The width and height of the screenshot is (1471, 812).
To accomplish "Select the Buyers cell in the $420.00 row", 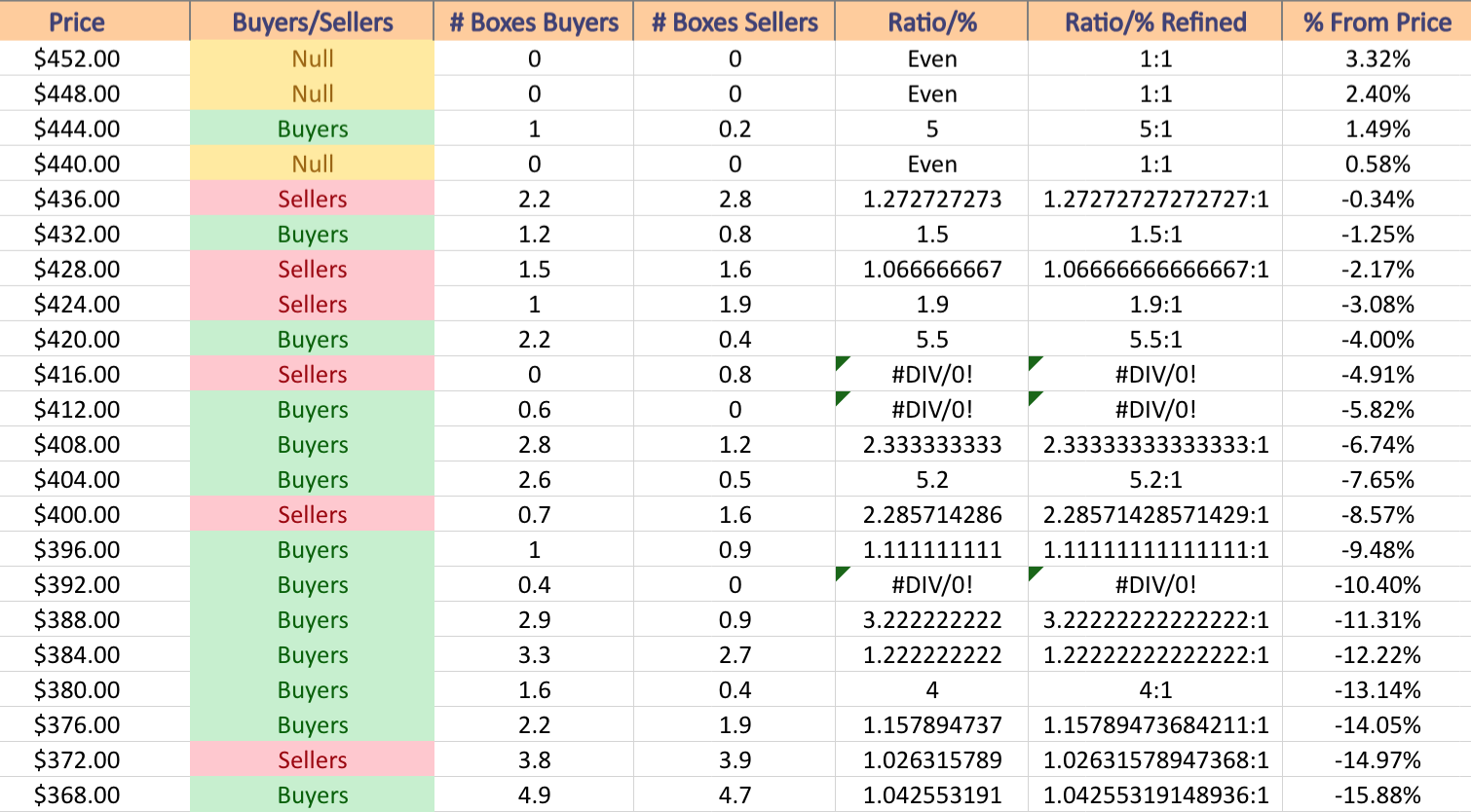I will 312,339.
